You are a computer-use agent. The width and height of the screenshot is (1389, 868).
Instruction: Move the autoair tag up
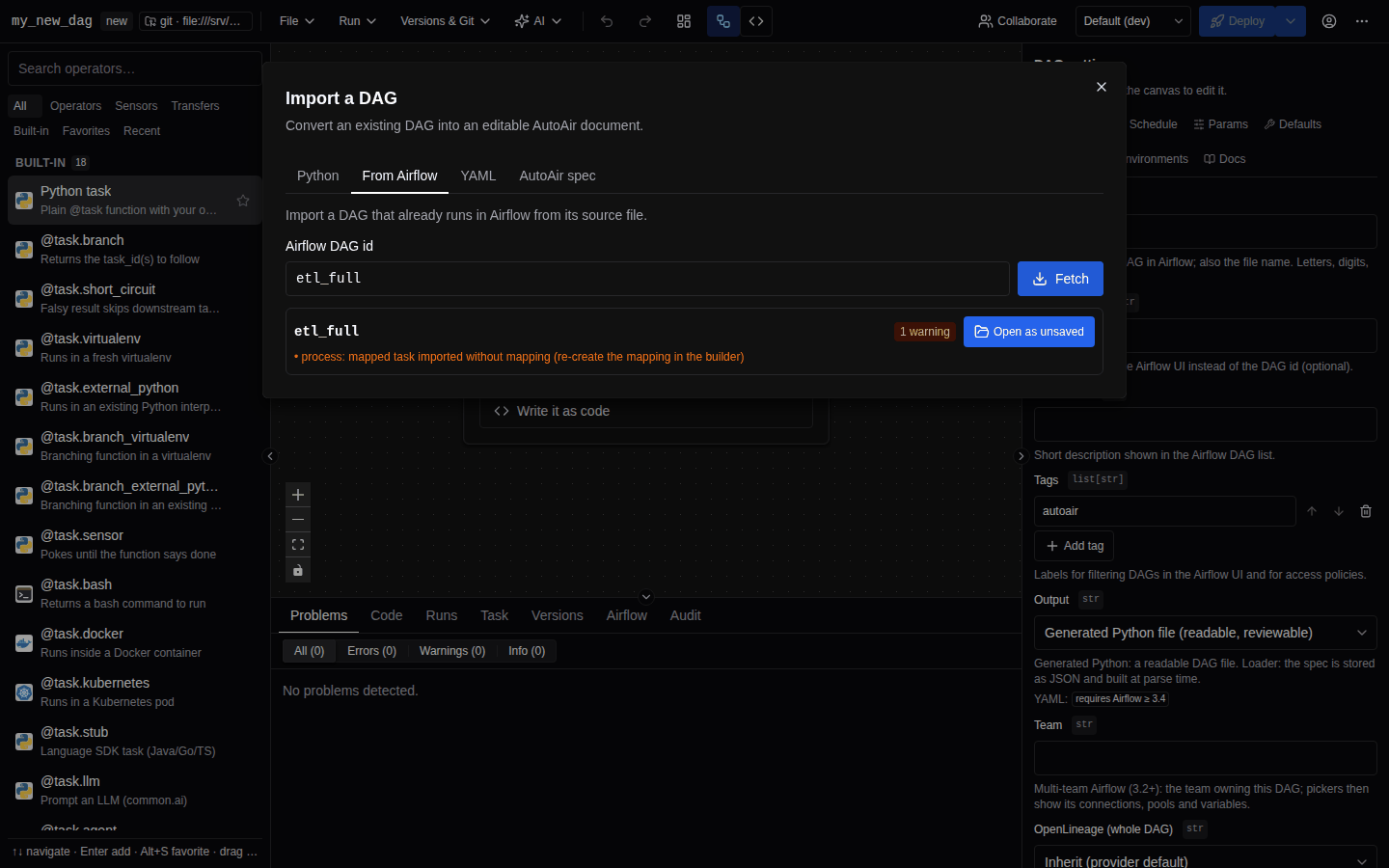click(1312, 511)
